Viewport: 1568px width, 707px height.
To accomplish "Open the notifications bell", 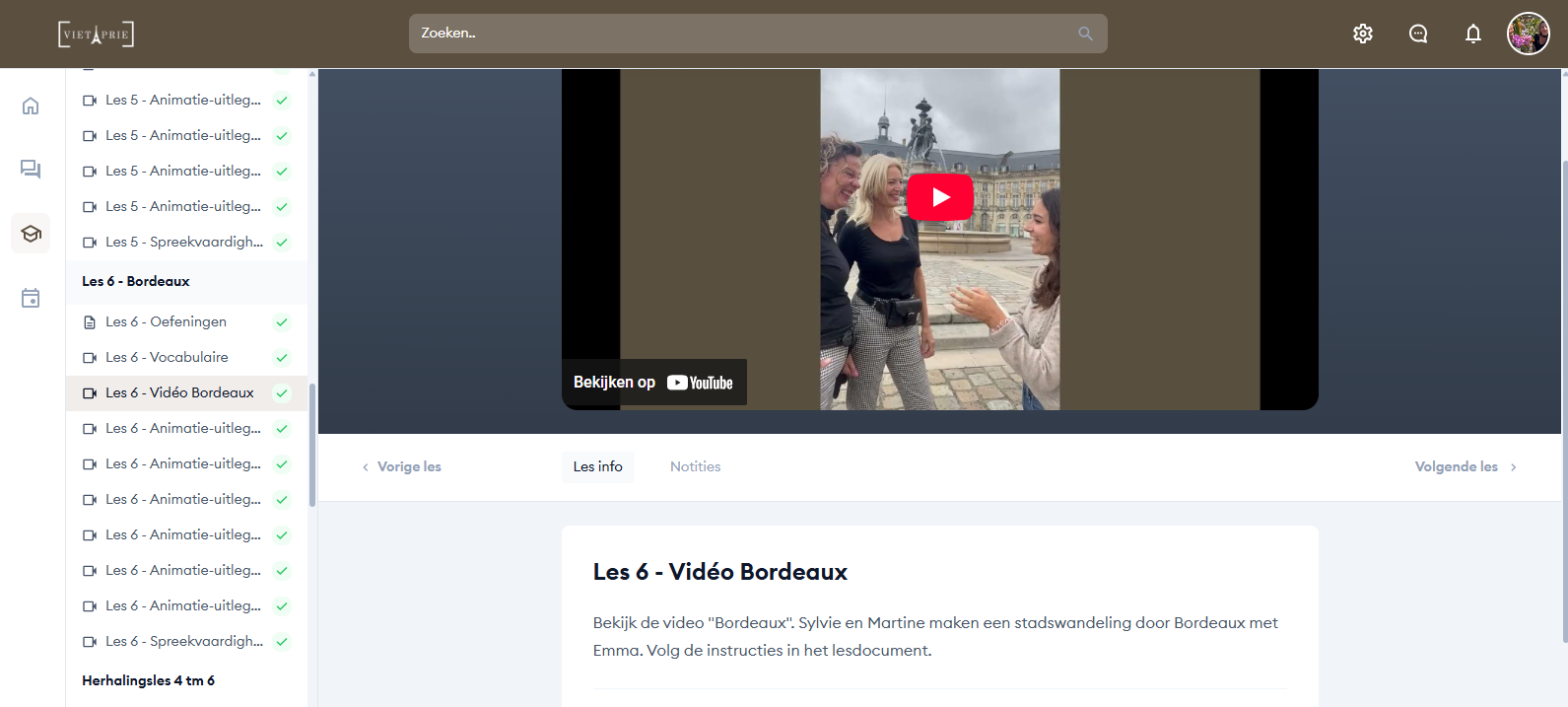I will click(1472, 34).
